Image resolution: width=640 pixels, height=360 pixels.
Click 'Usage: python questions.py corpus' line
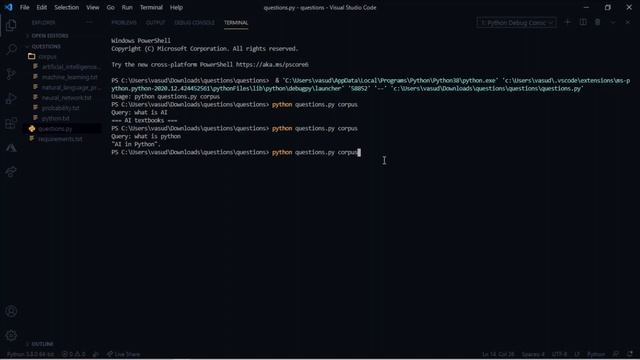165,97
